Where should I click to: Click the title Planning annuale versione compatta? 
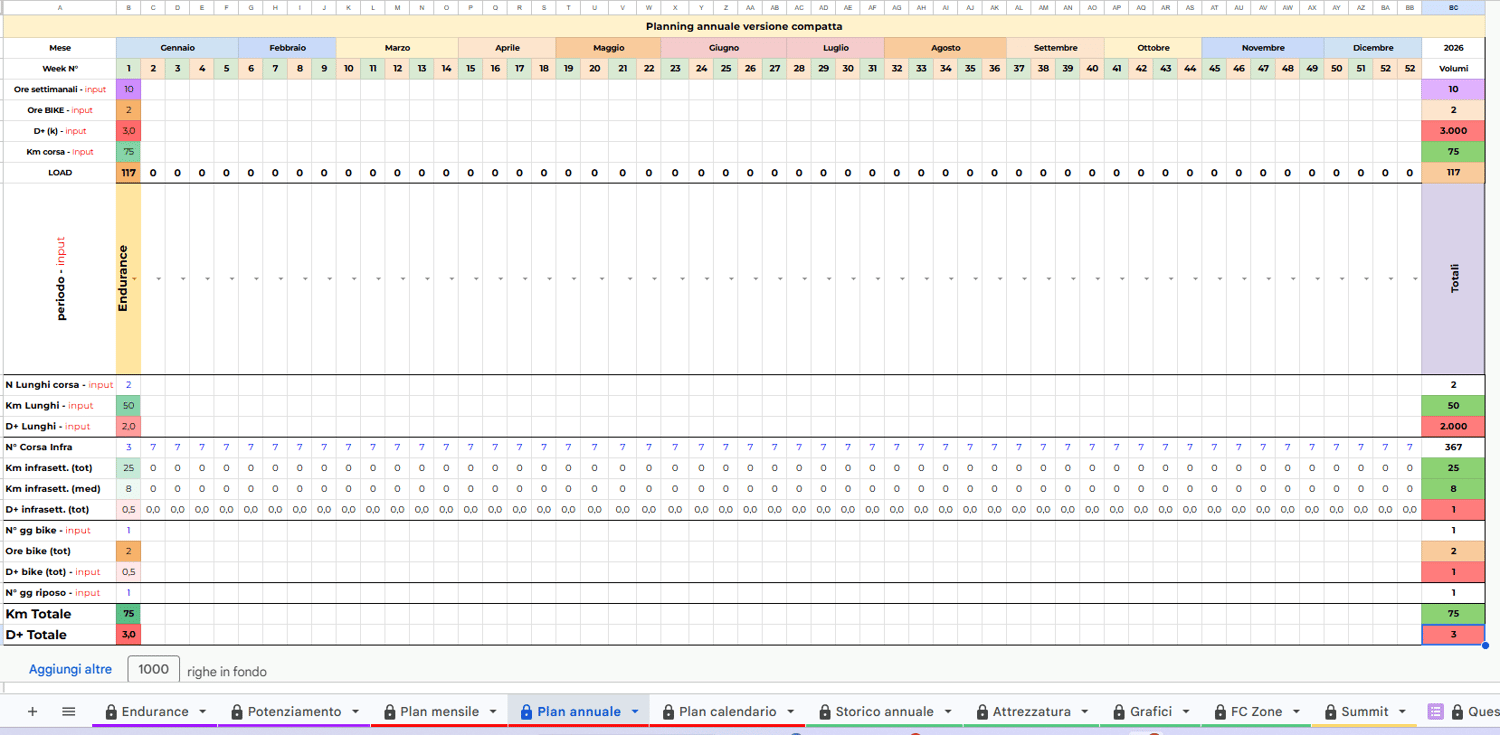[744, 26]
